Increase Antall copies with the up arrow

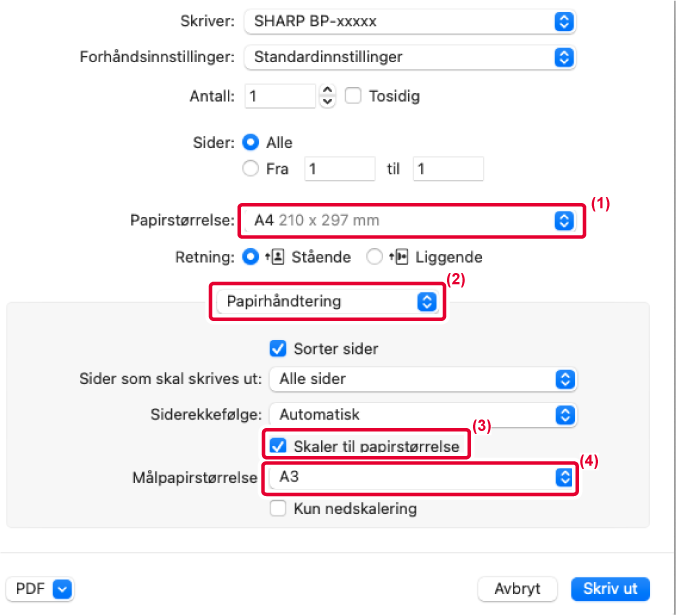[328, 90]
